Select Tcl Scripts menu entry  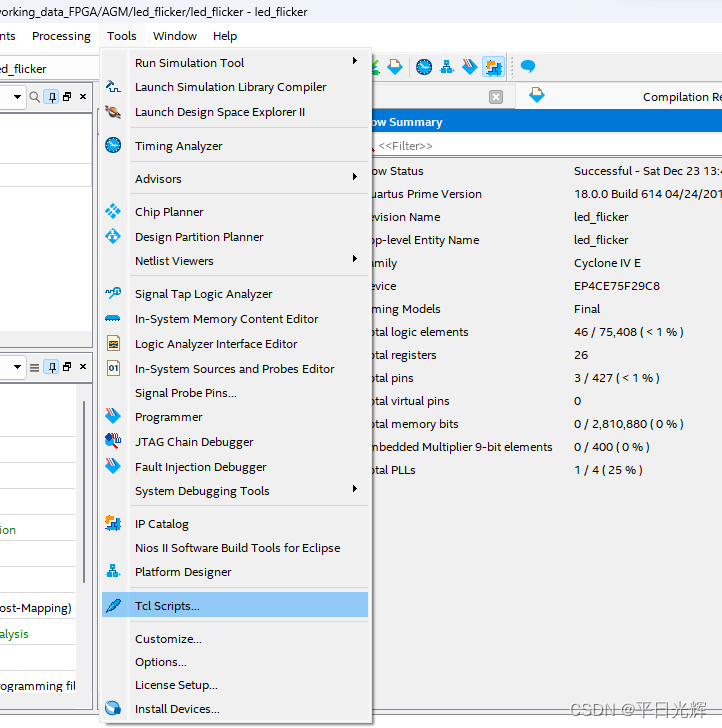(x=235, y=606)
